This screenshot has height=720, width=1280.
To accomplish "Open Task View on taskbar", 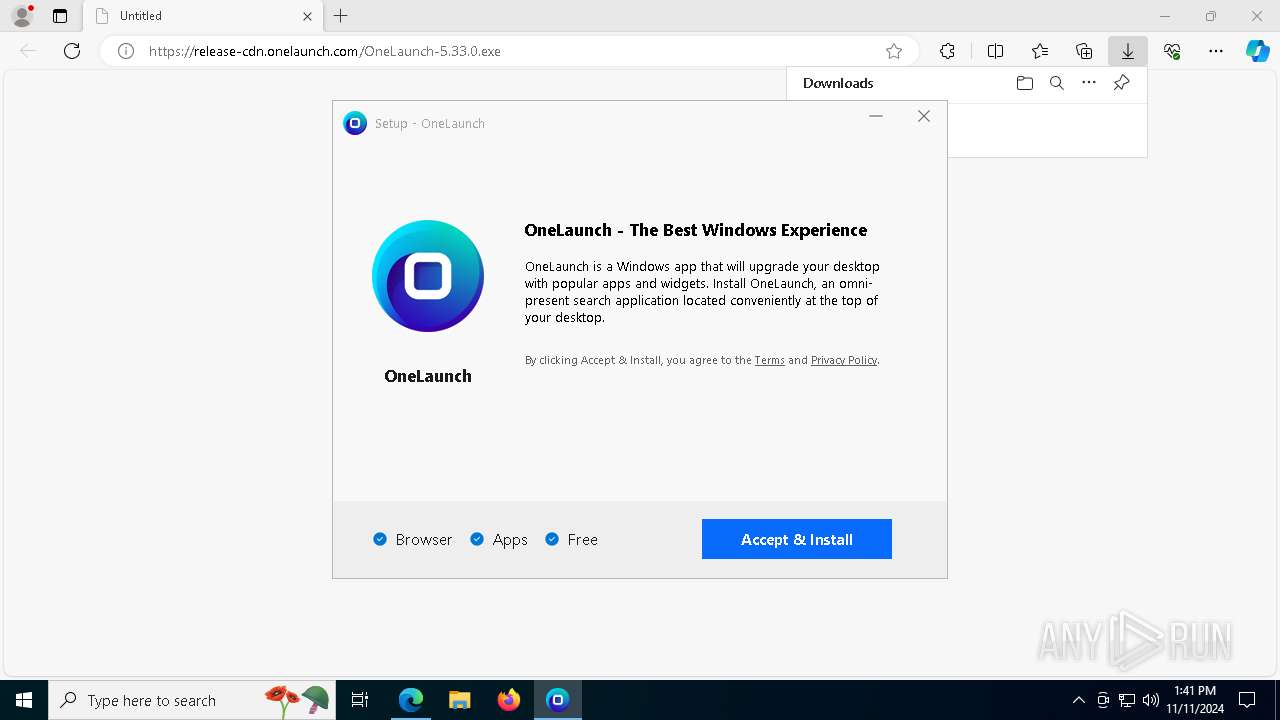I will click(x=361, y=700).
